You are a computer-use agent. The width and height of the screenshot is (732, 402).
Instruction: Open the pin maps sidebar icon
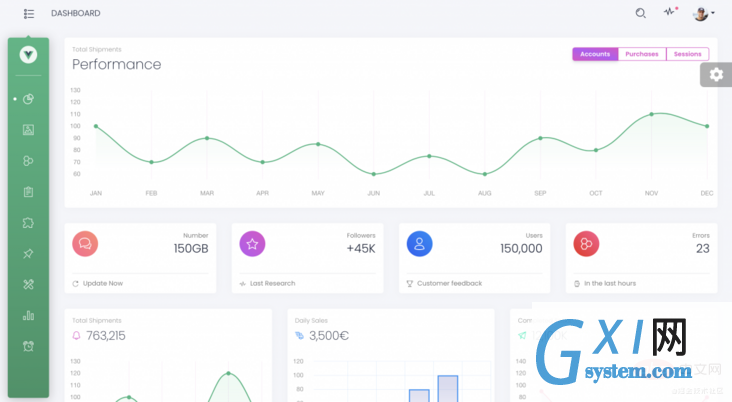28,254
